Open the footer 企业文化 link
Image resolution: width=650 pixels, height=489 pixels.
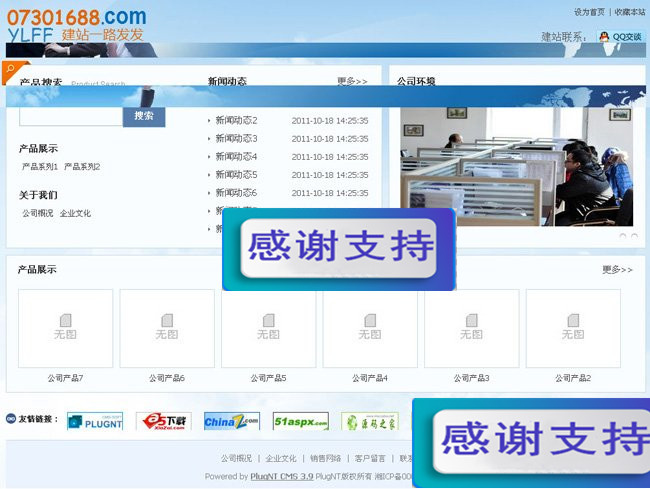[281, 458]
